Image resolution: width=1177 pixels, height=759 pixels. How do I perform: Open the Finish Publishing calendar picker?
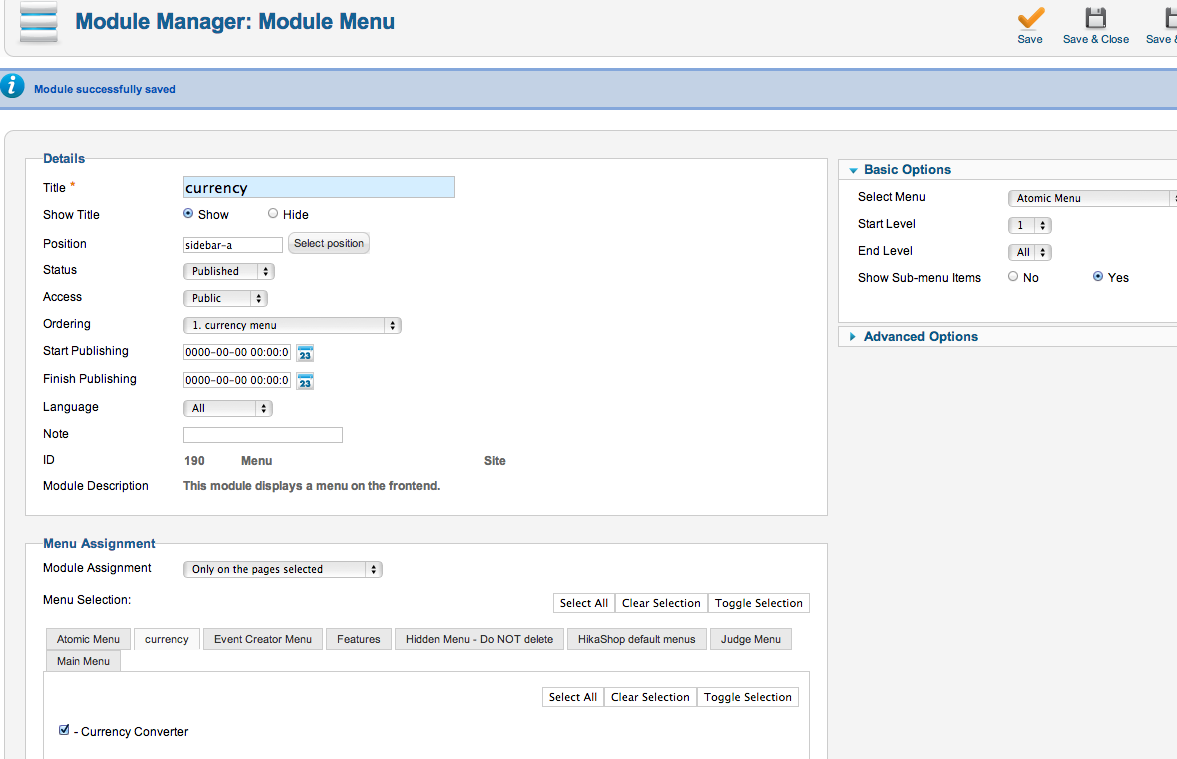click(306, 381)
